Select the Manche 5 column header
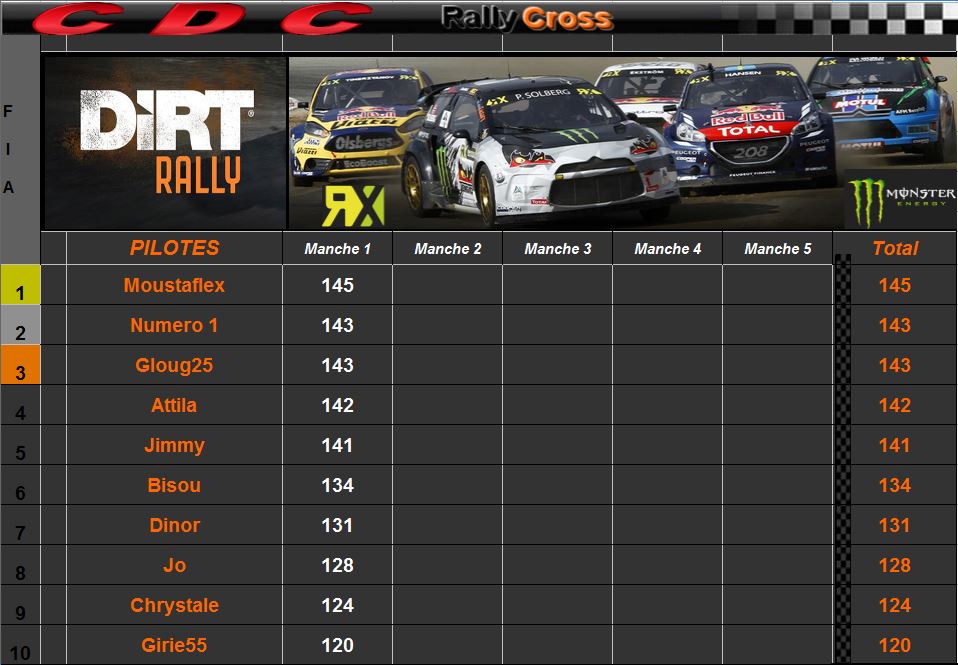 tap(777, 249)
